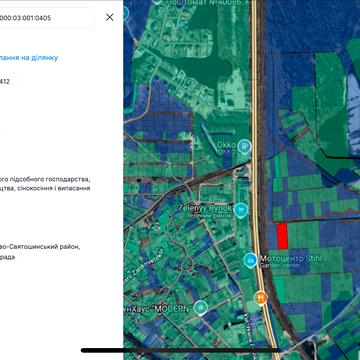Screen dimensions: 360x360
Task: Tap the black home indicator bar
Action: click(x=180, y=350)
